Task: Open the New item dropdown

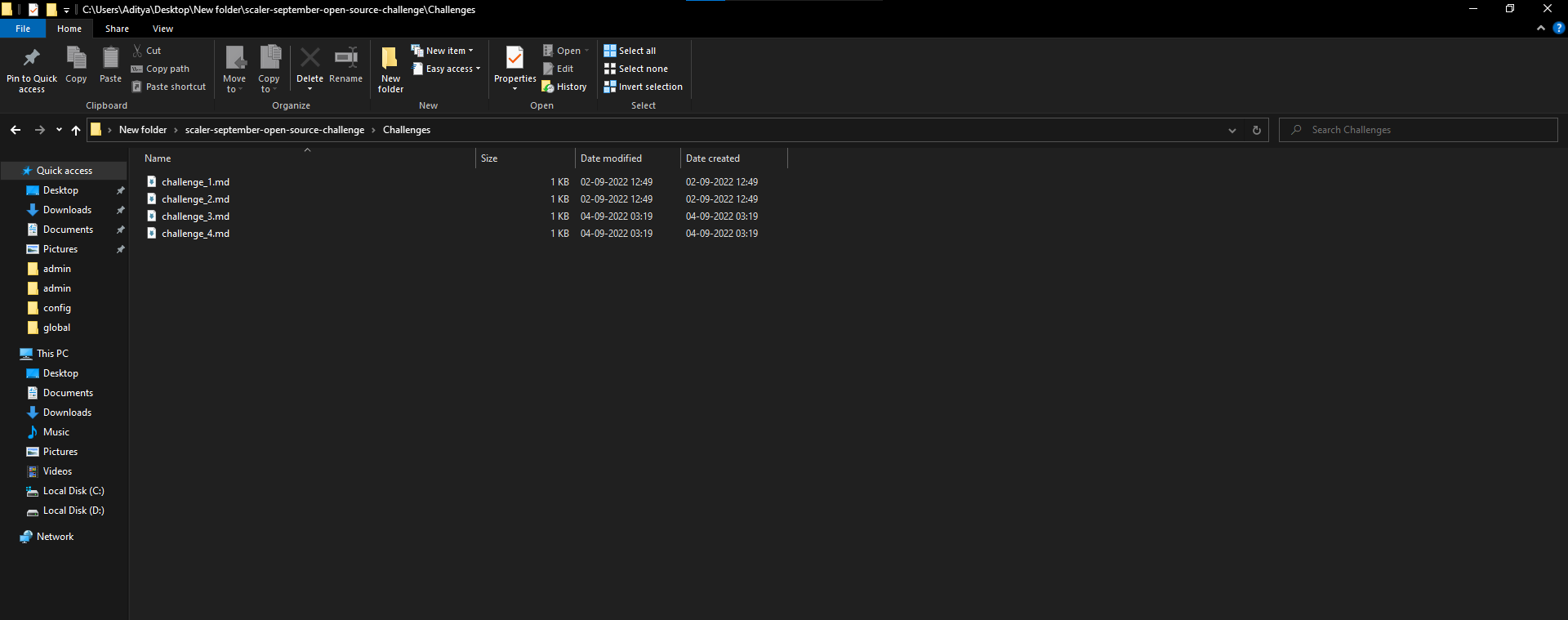Action: (x=442, y=51)
